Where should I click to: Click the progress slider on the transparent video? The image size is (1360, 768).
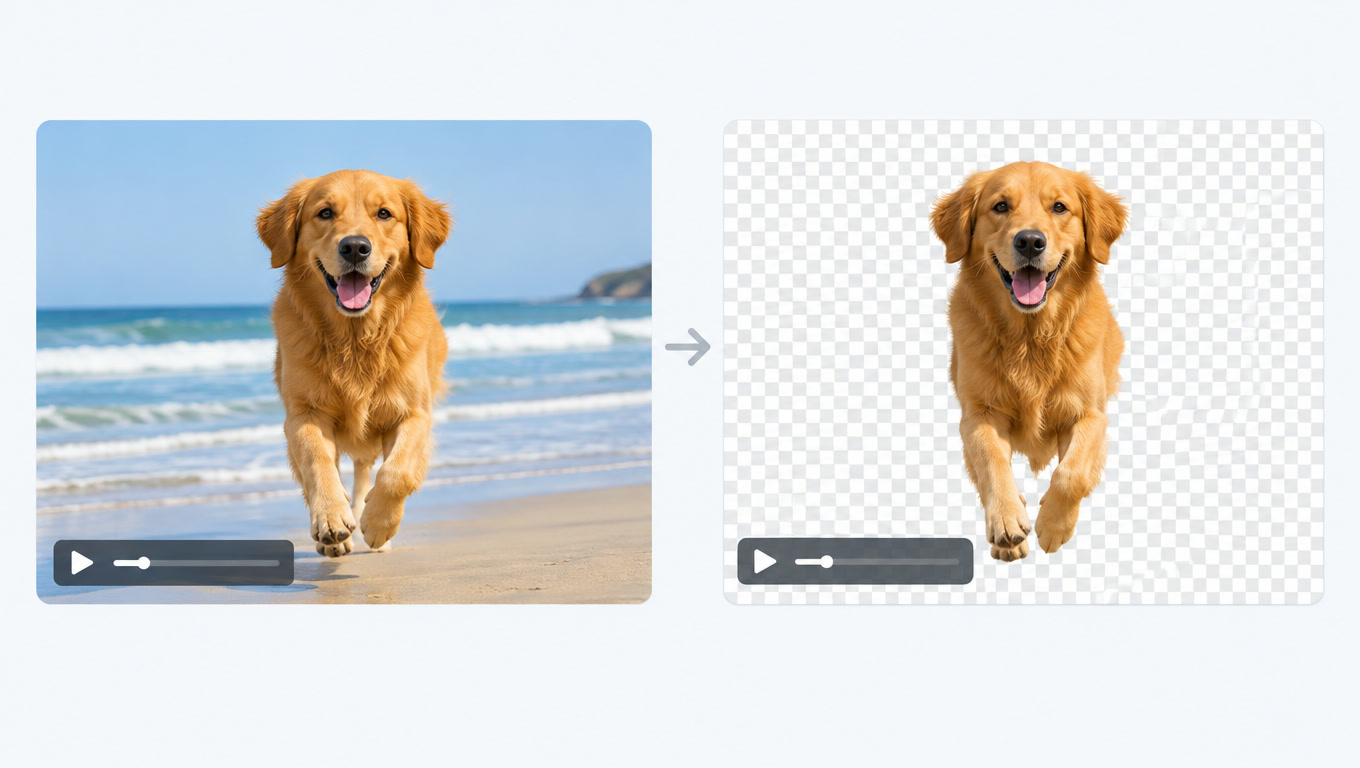(x=878, y=562)
